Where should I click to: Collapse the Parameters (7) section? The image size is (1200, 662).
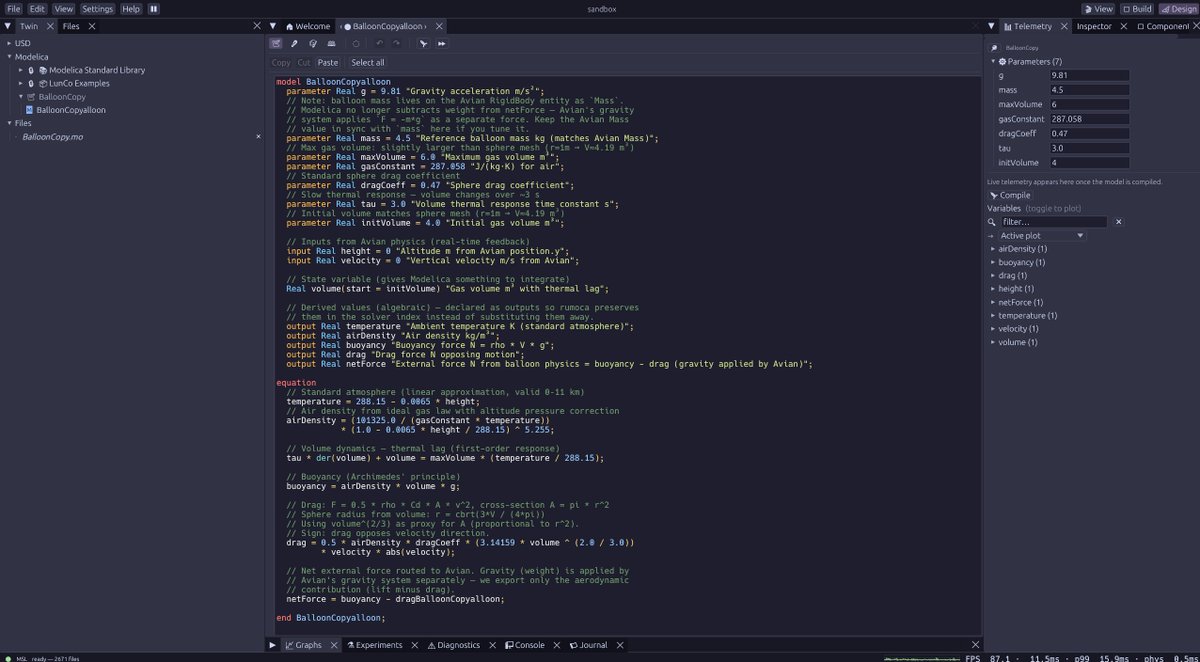(992, 61)
